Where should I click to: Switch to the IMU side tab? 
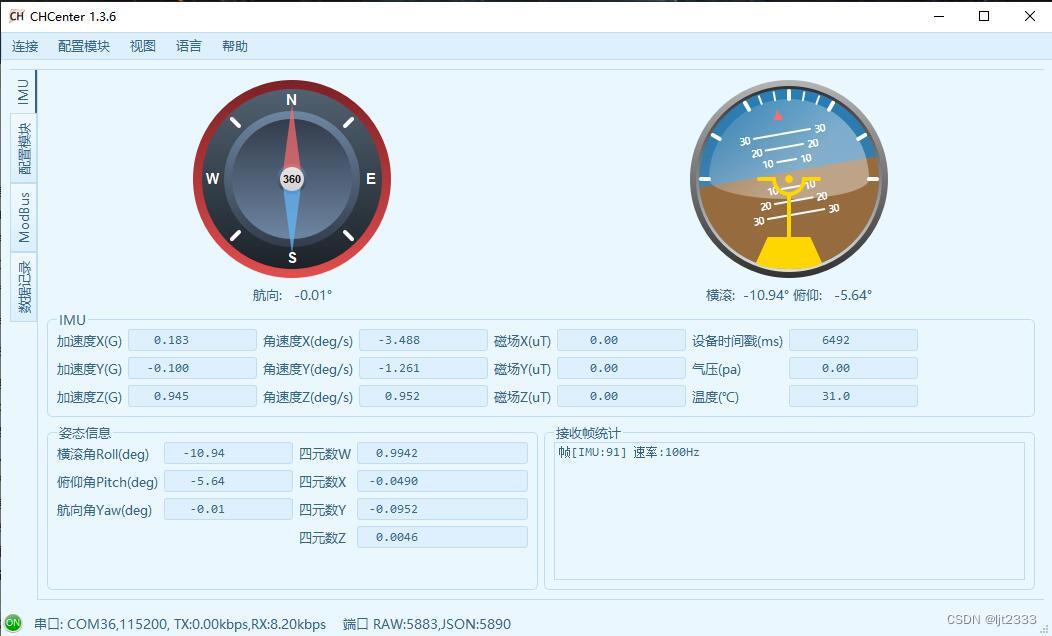(x=23, y=92)
